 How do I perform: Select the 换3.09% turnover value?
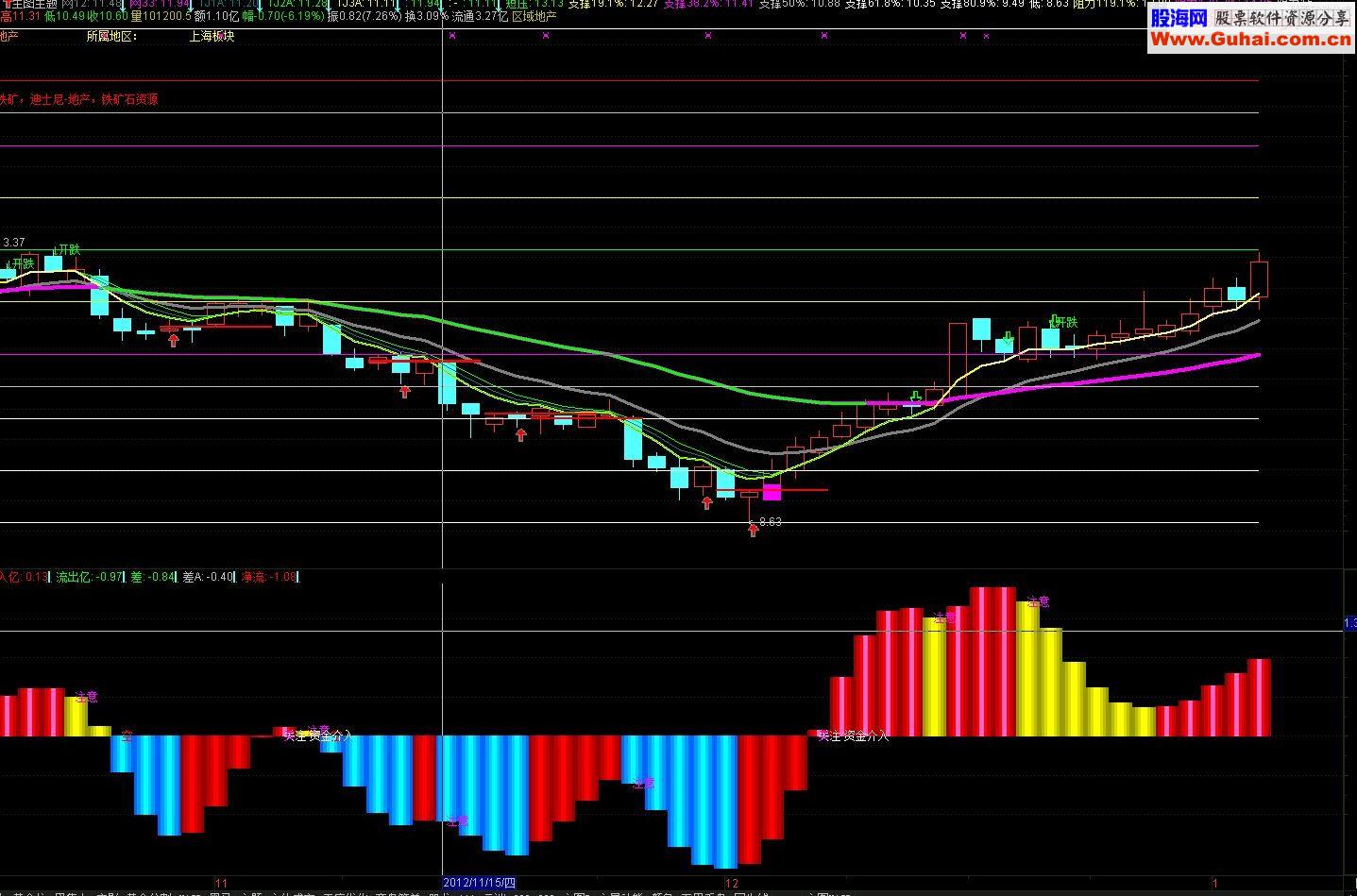(427, 17)
